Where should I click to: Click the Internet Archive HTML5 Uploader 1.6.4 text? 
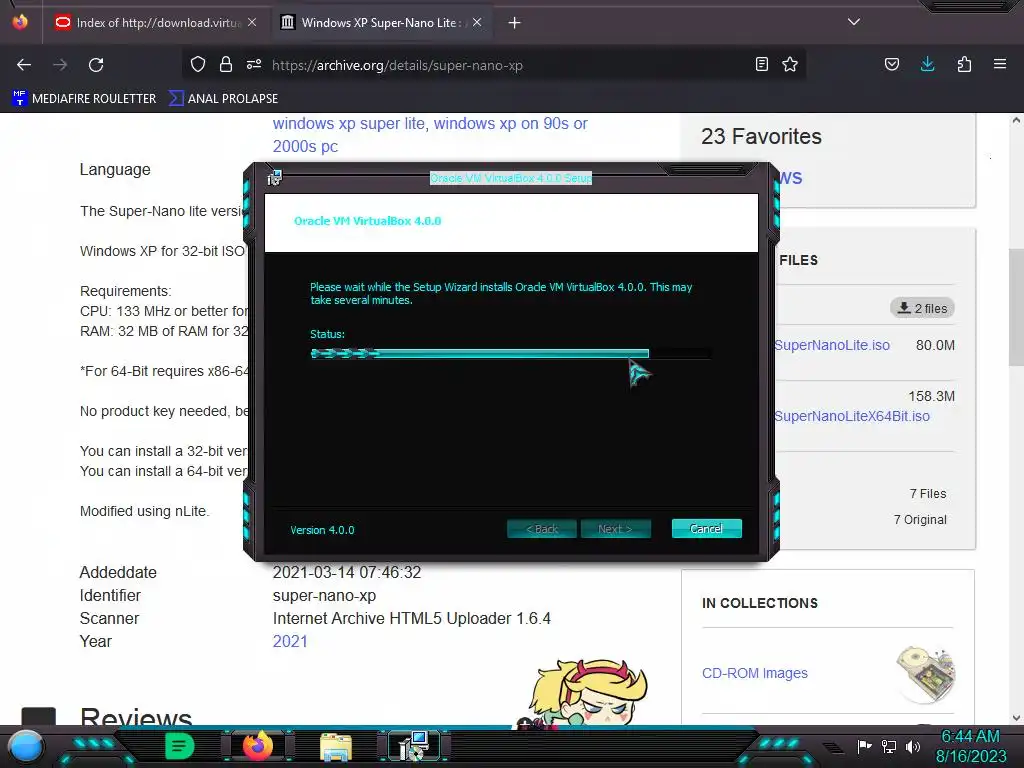coord(411,618)
